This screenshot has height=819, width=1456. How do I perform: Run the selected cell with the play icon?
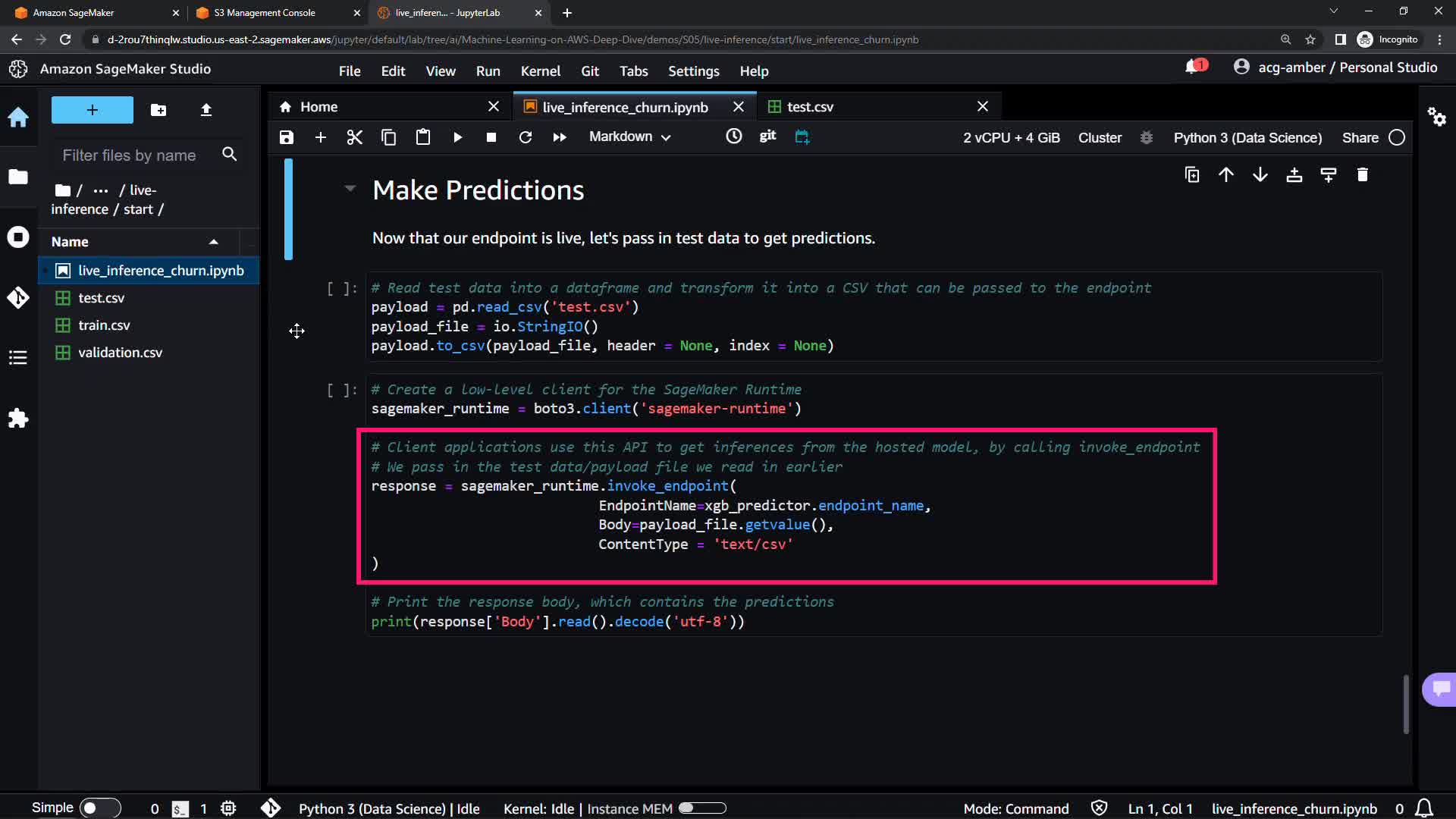(457, 137)
